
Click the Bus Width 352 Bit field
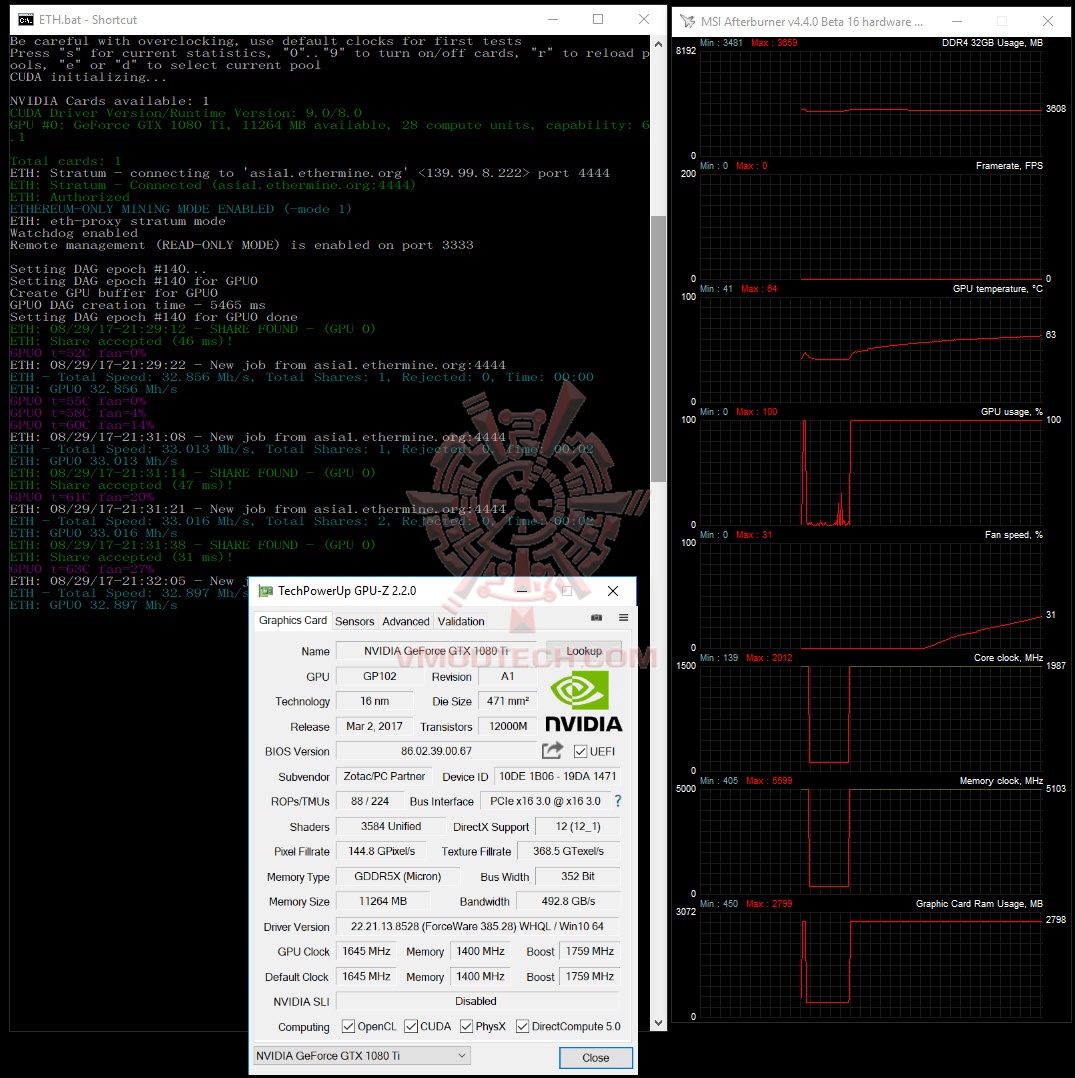[x=577, y=876]
